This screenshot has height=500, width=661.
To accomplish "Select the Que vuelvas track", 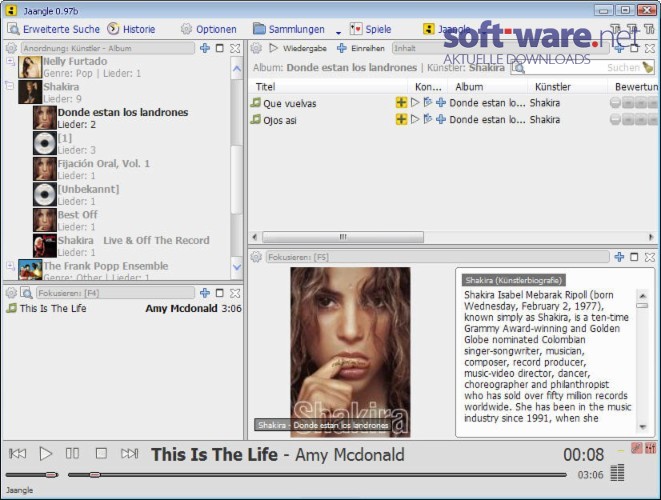I will pyautogui.click(x=290, y=103).
